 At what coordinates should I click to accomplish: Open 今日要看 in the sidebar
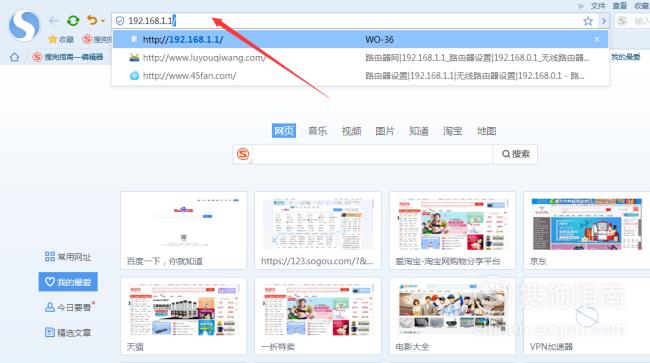pyautogui.click(x=68, y=307)
